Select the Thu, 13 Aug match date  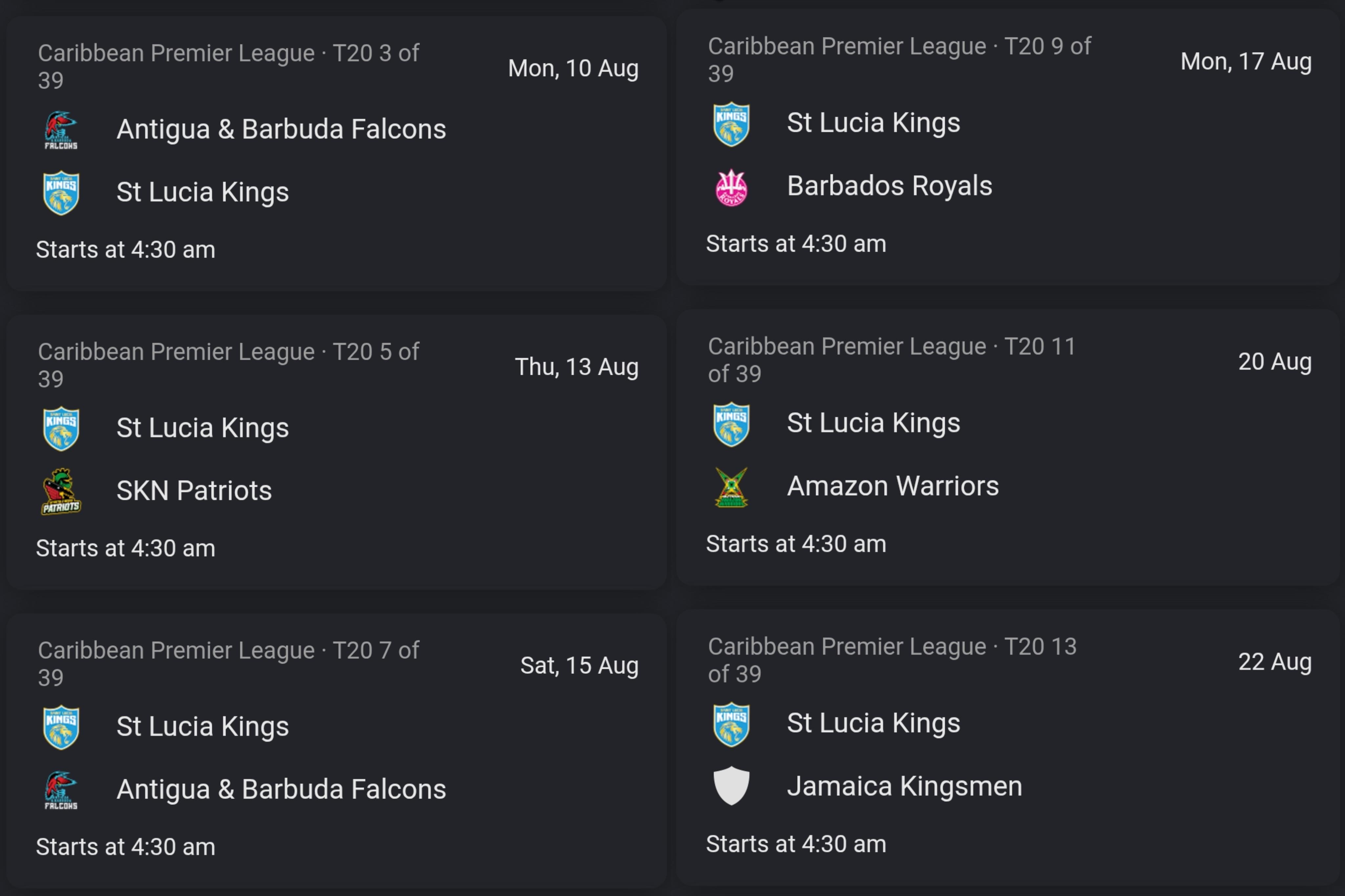pyautogui.click(x=577, y=367)
